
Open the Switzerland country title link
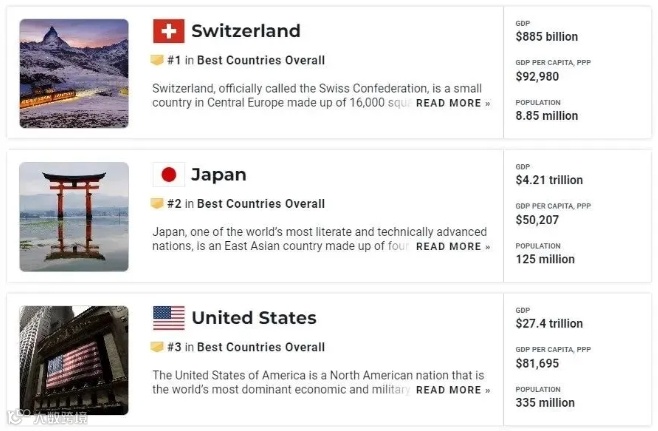(x=245, y=31)
